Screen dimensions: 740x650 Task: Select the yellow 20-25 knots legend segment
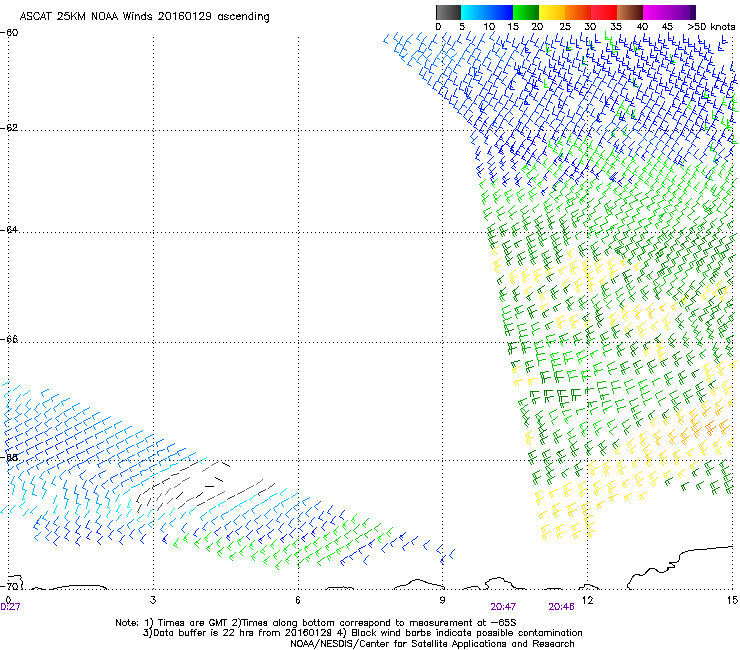552,12
